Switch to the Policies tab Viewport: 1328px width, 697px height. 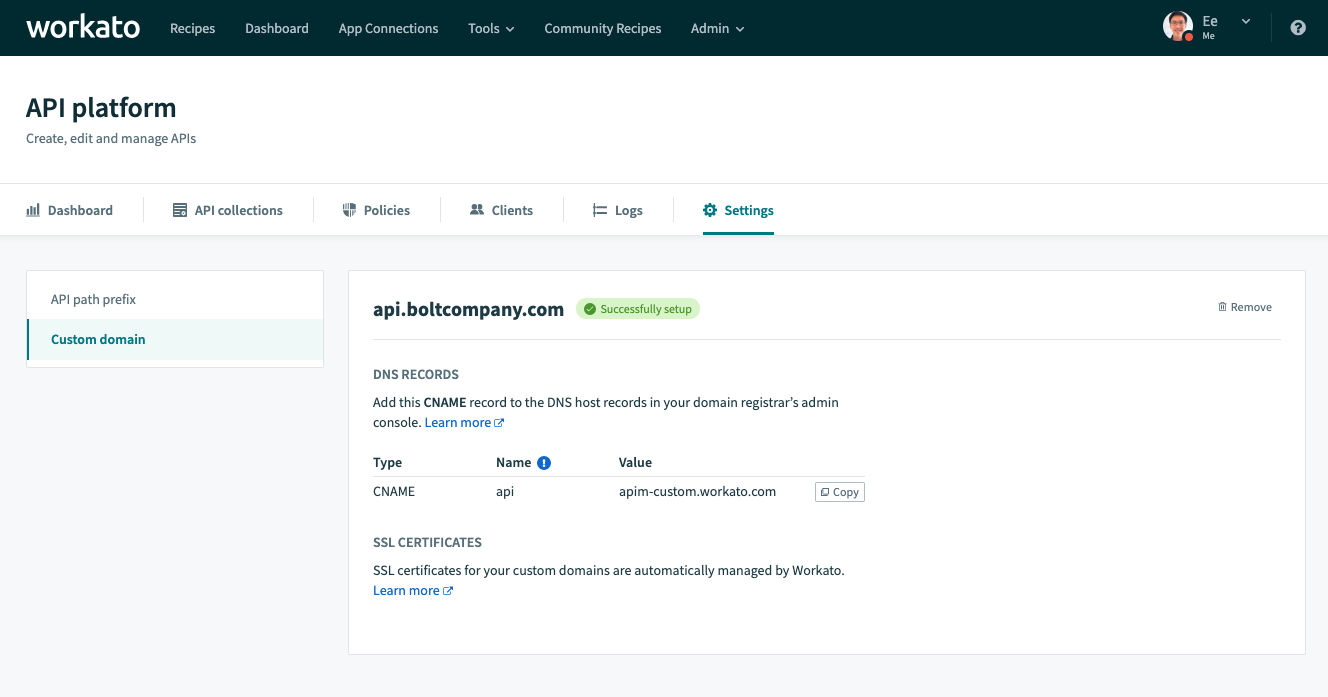coord(376,210)
